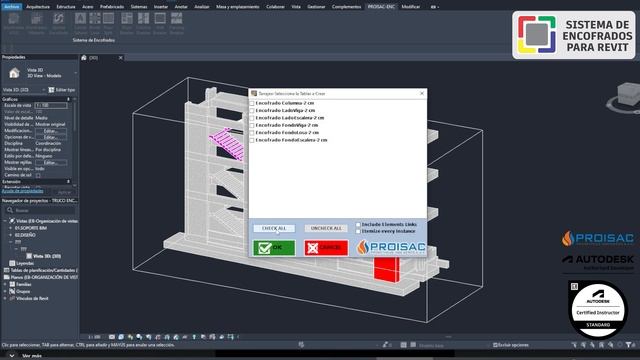Open the type selector dropdown arrow in Properties

click(x=76, y=73)
